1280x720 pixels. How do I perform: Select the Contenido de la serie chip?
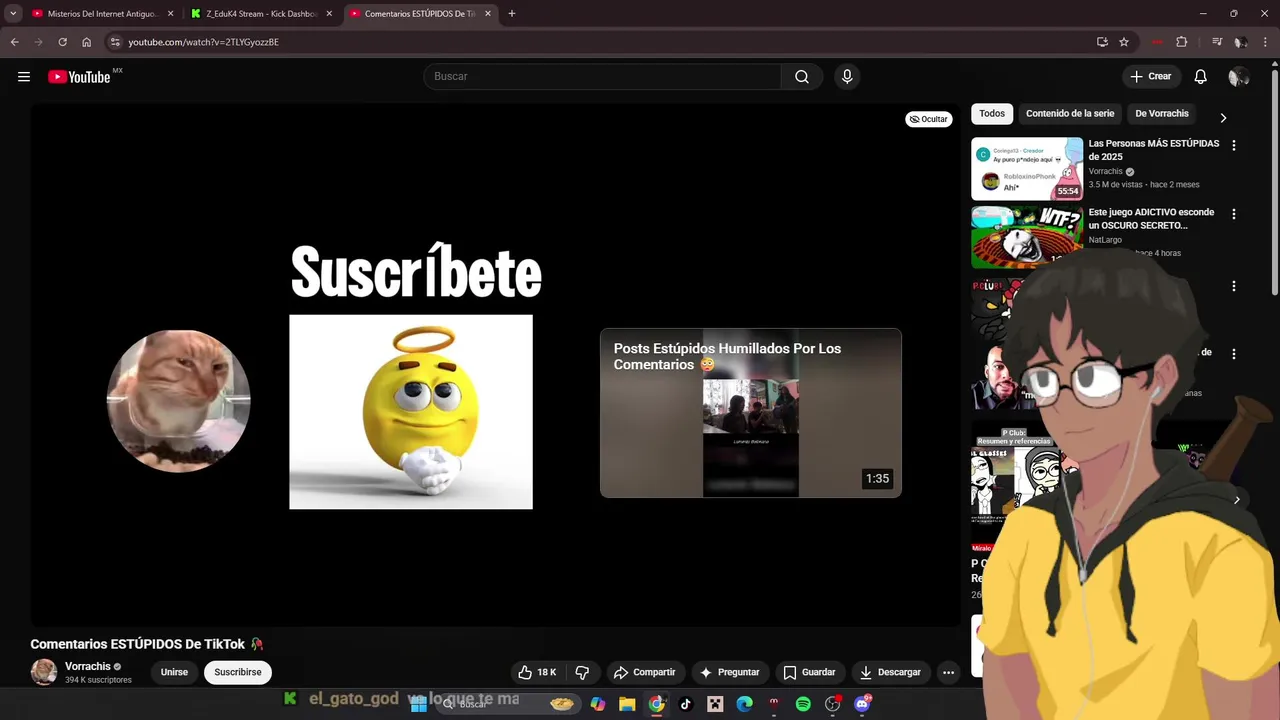[x=1070, y=114]
